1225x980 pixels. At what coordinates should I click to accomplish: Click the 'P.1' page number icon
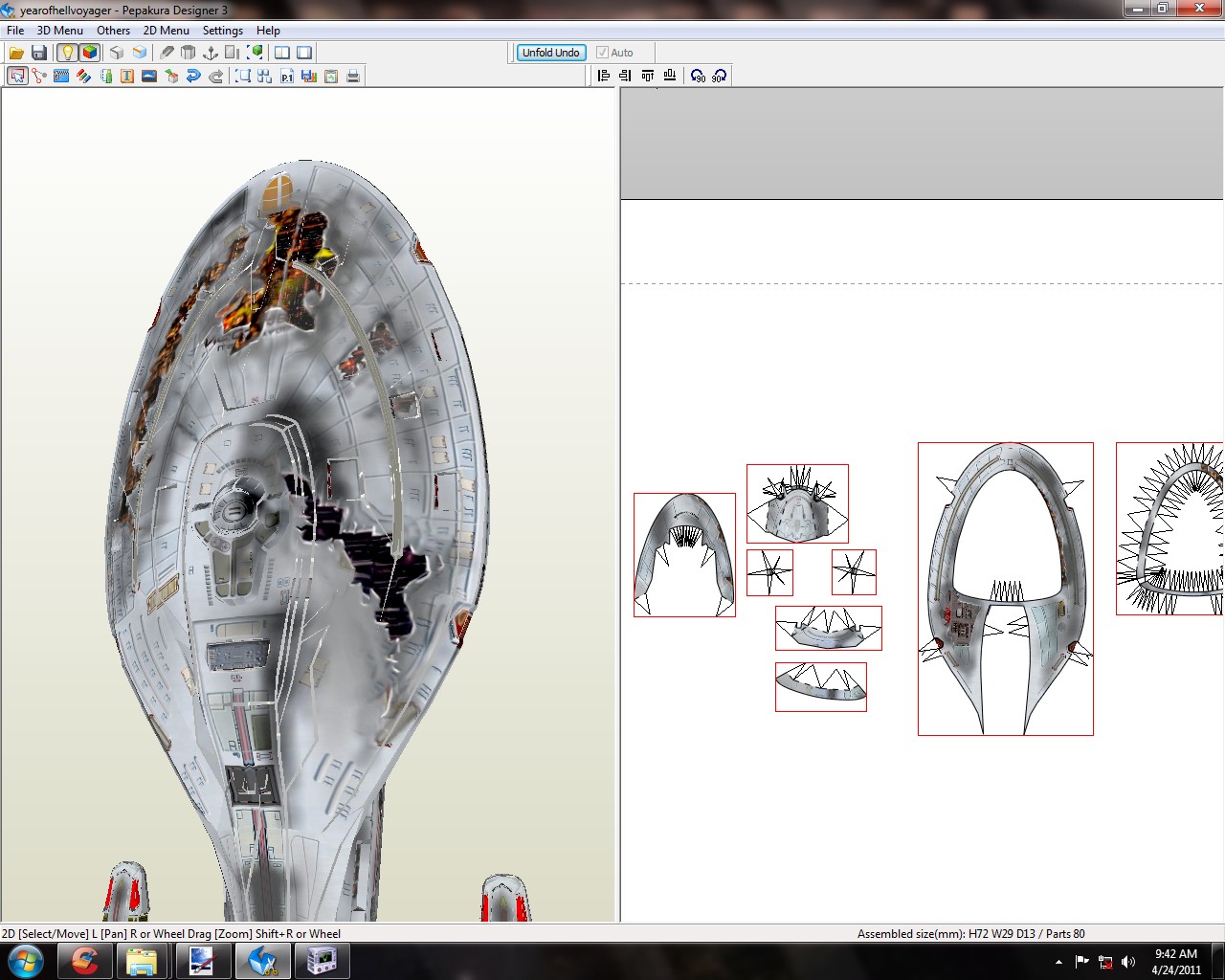(287, 76)
